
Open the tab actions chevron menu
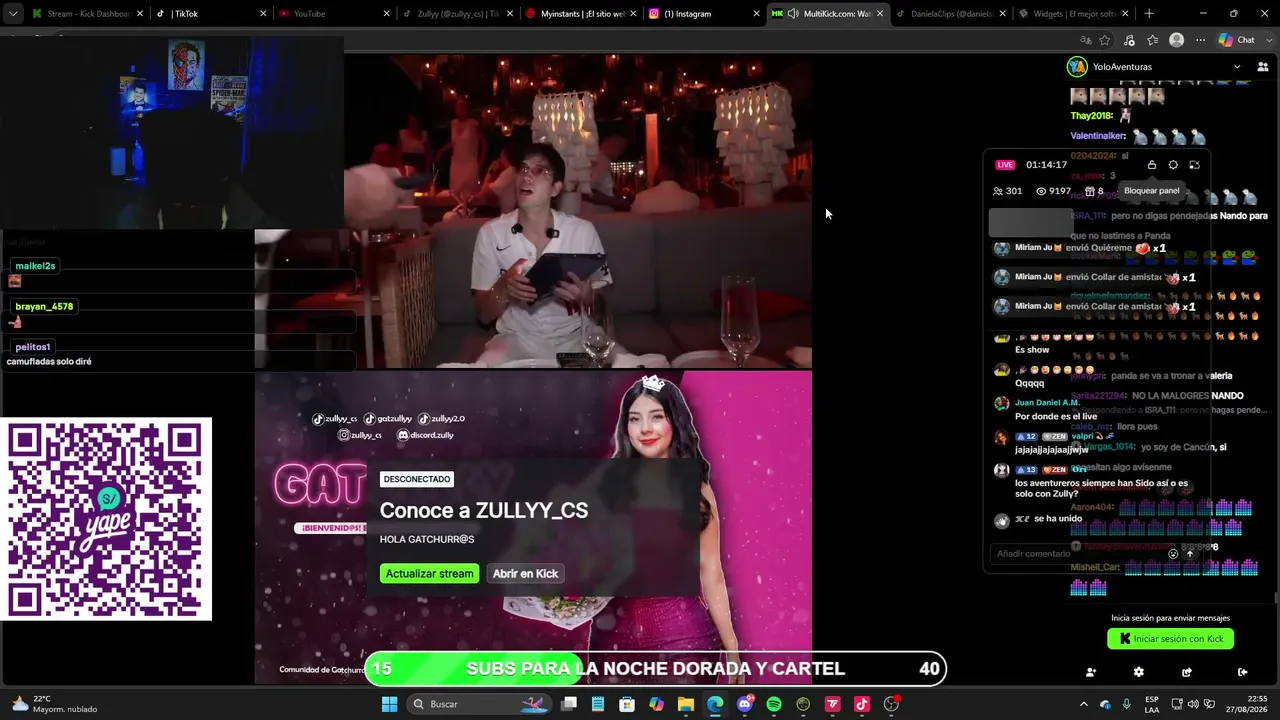pyautogui.click(x=12, y=14)
